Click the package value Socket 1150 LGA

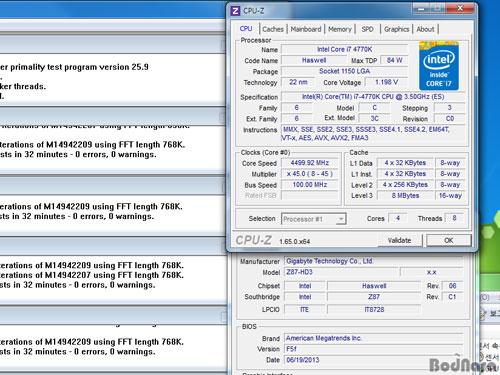[x=344, y=71]
